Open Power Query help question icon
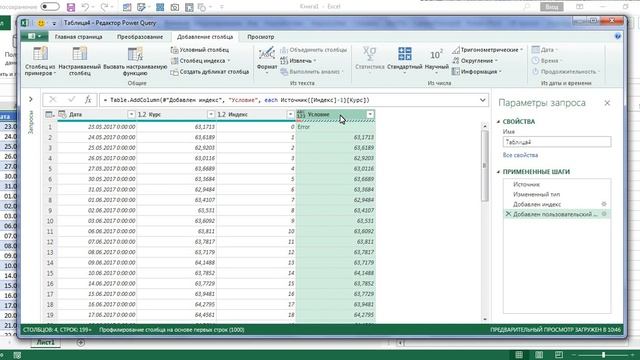Viewport: 640px width, 360px height. (618, 37)
